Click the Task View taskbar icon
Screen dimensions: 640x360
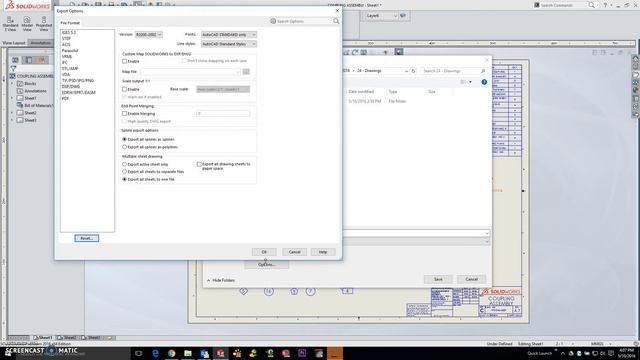[x=138, y=353]
